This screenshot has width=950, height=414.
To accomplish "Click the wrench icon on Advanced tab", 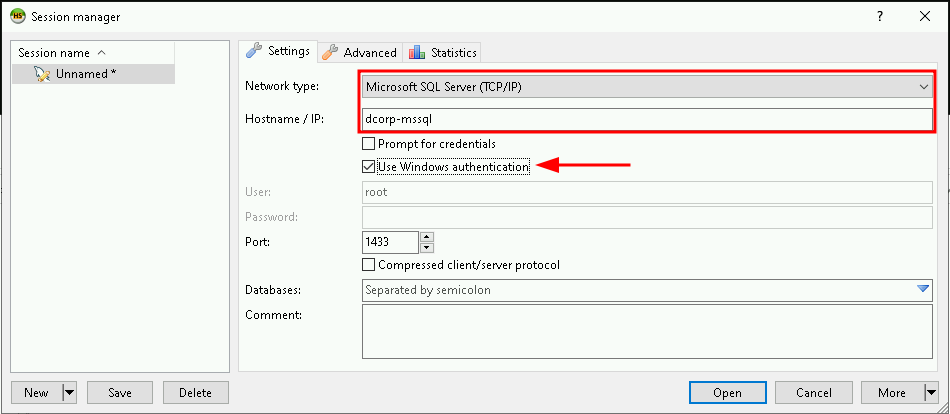I will (x=329, y=52).
